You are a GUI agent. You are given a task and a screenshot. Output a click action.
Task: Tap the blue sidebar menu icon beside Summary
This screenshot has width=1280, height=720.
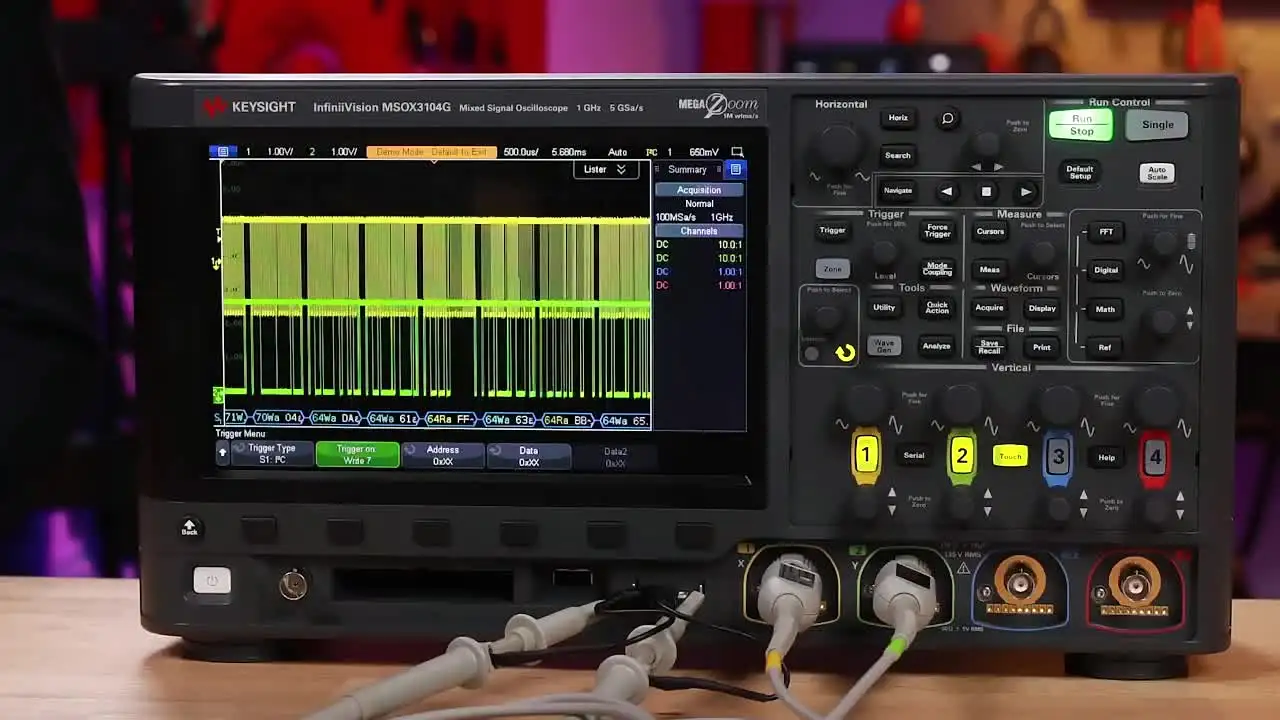click(736, 169)
